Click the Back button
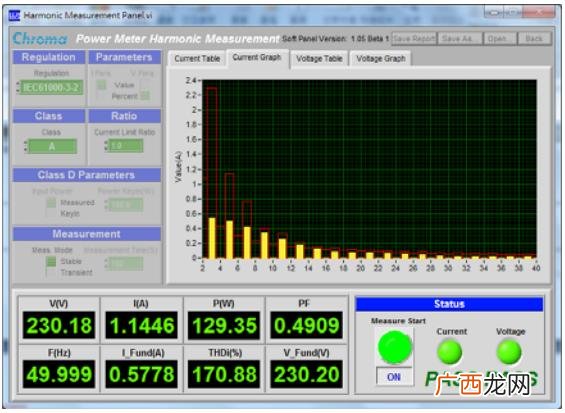The width and height of the screenshot is (565, 413). pyautogui.click(x=534, y=38)
